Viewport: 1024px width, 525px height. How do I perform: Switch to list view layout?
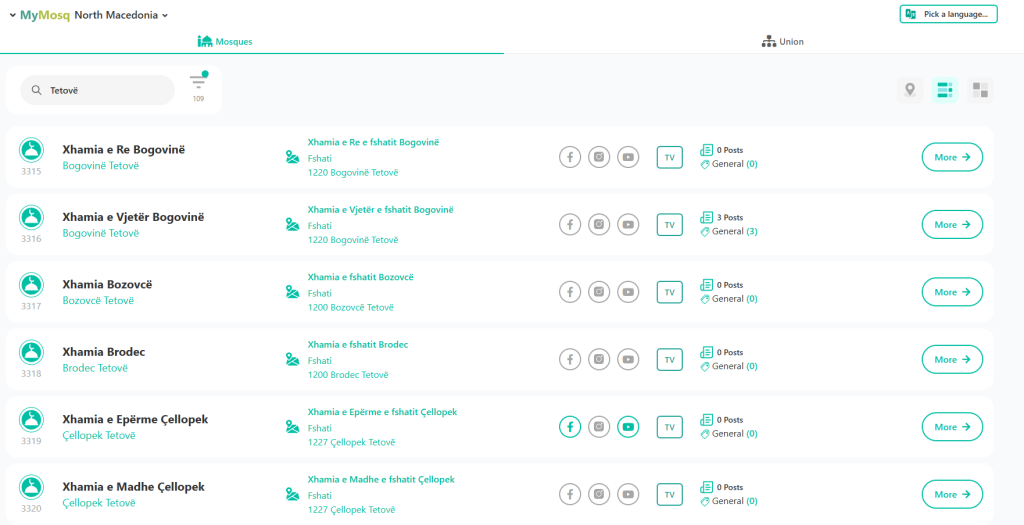945,90
